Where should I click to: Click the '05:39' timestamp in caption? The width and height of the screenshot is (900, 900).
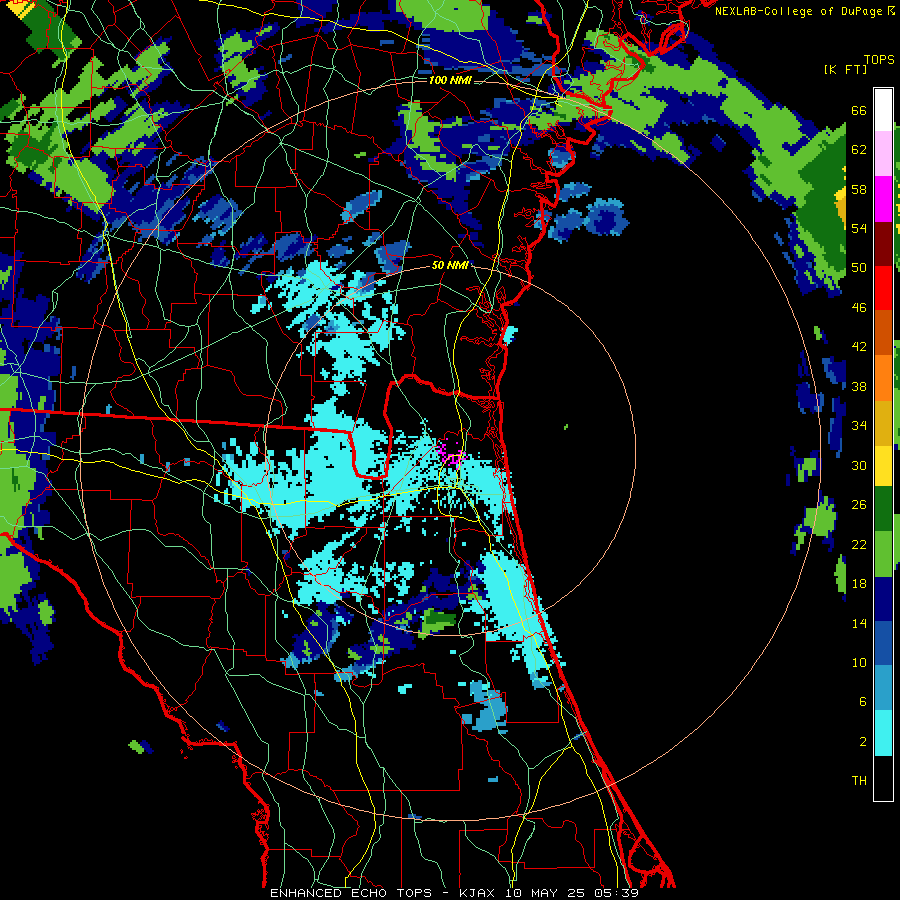[617, 893]
